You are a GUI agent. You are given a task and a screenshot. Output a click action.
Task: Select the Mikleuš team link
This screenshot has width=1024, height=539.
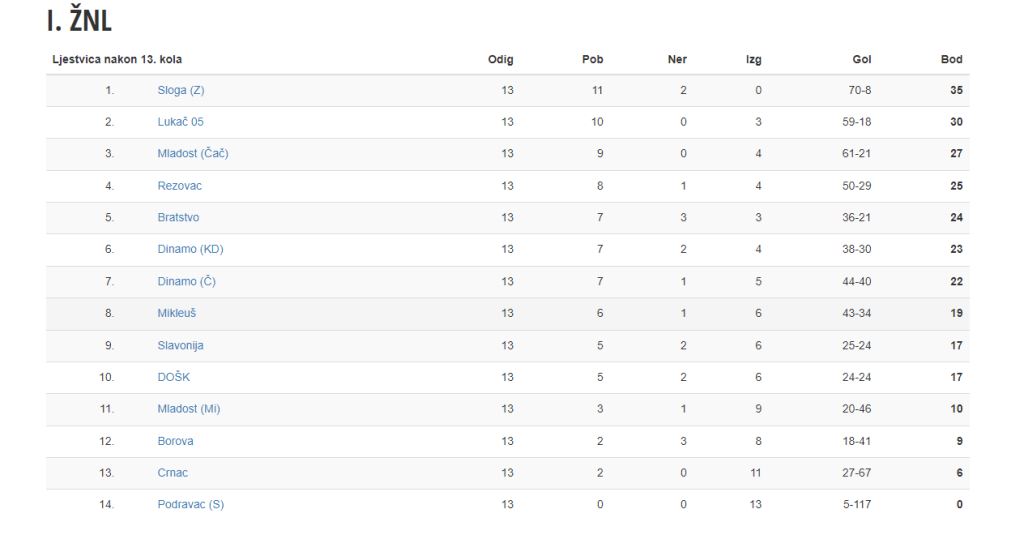pyautogui.click(x=177, y=313)
